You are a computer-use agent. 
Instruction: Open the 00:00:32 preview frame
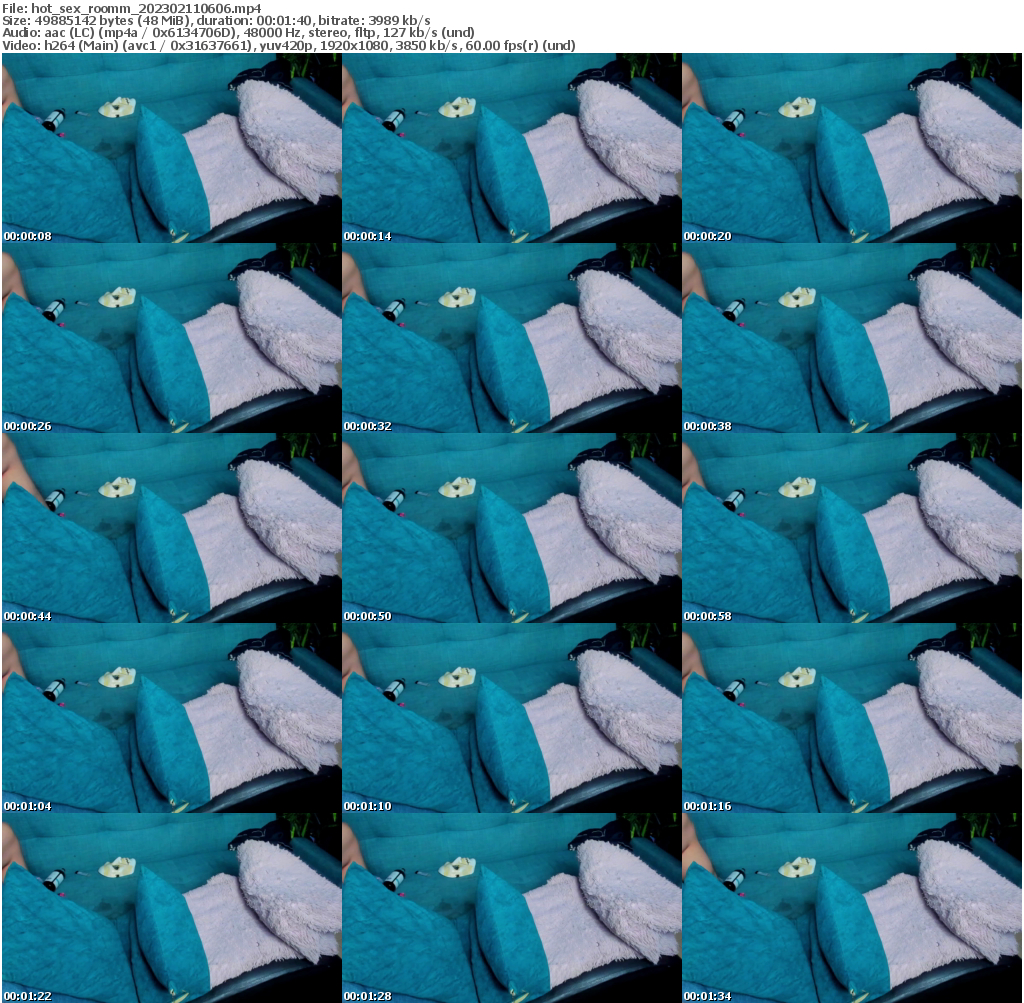click(x=511, y=338)
